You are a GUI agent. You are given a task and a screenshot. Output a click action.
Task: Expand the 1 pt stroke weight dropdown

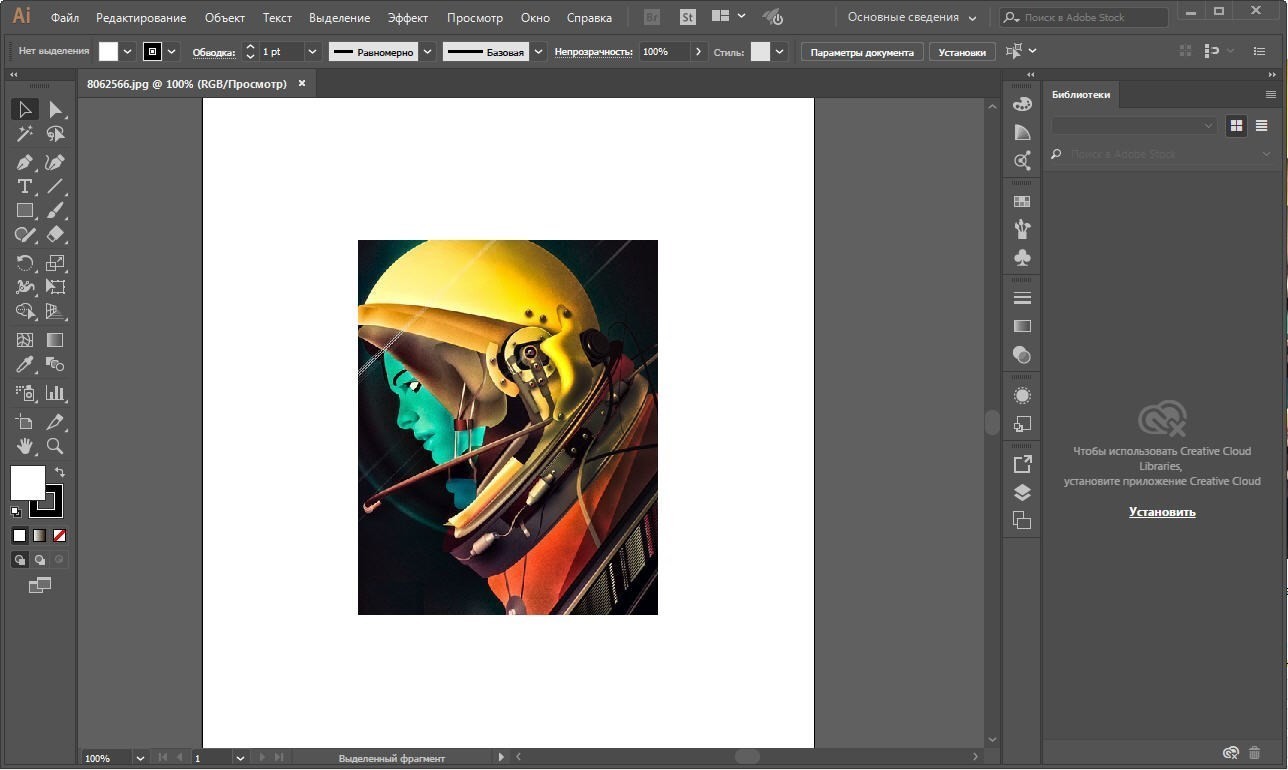(312, 52)
